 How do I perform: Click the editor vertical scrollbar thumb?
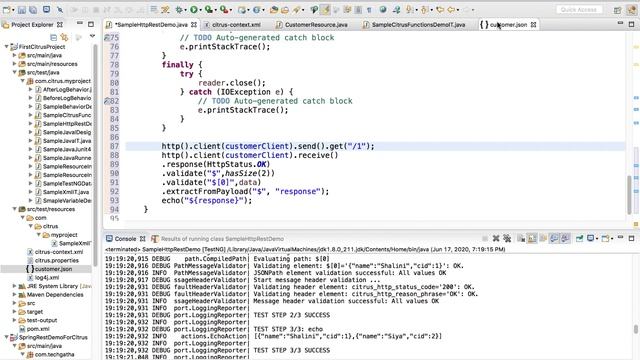tap(629, 195)
